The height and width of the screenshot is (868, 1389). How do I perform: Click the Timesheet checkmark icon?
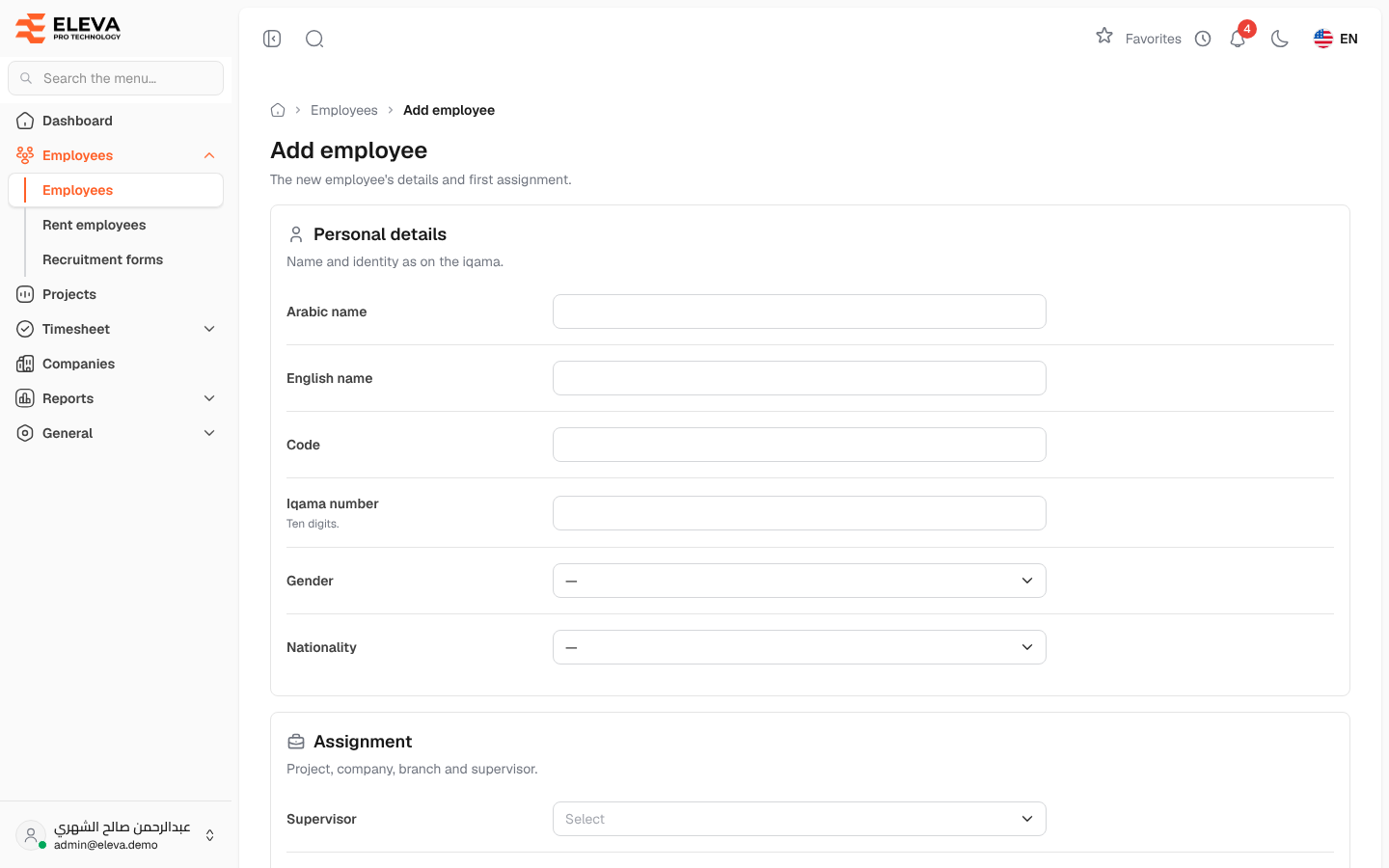point(25,329)
